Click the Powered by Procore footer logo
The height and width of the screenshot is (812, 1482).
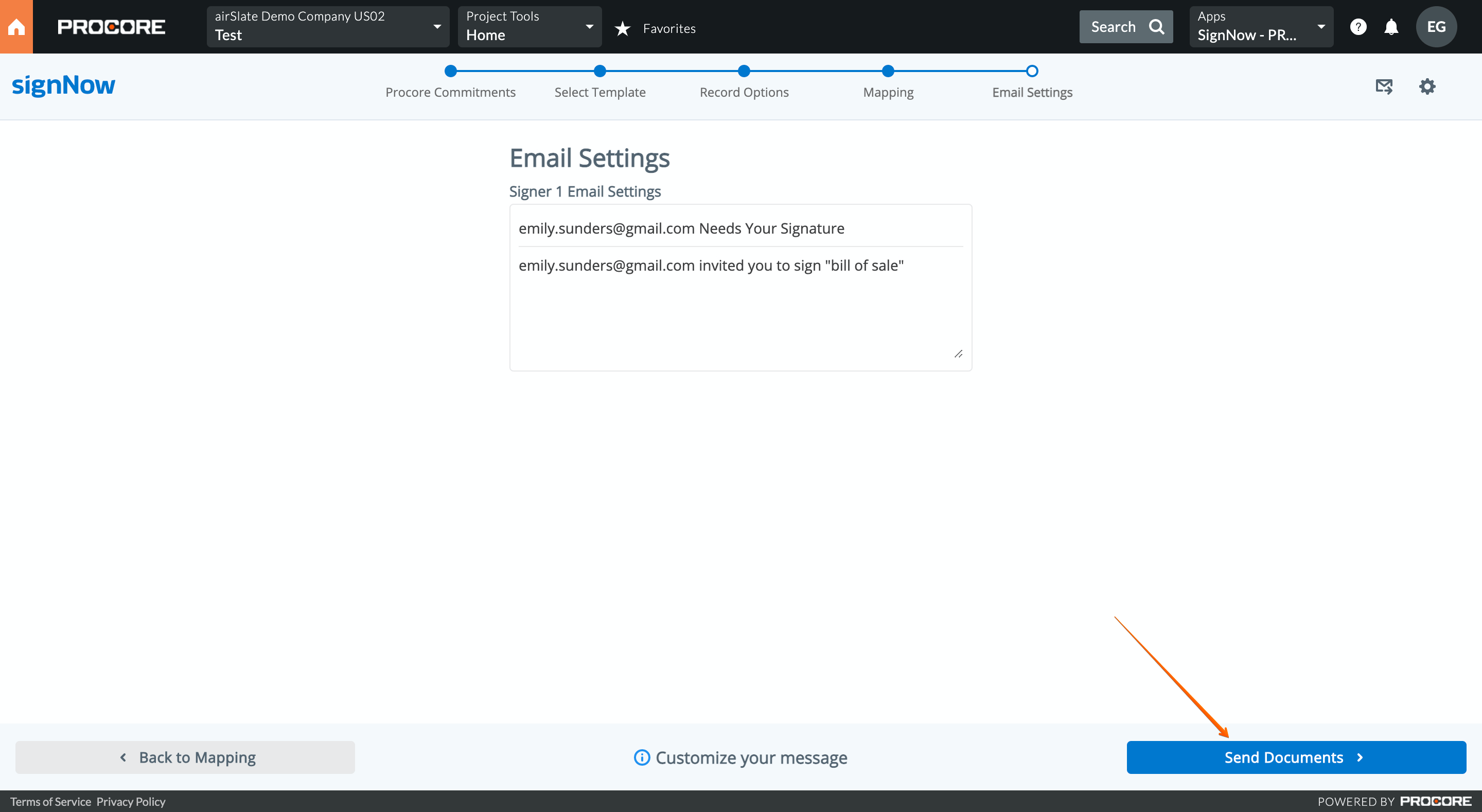click(1435, 801)
